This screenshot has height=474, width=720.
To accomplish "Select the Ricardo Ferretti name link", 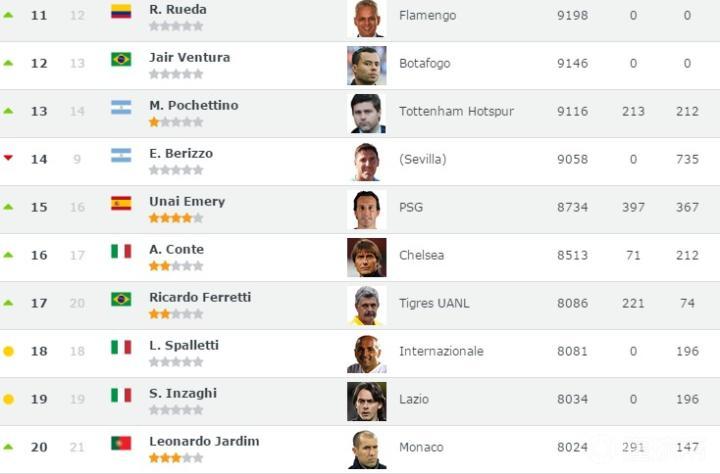I will coord(200,297).
